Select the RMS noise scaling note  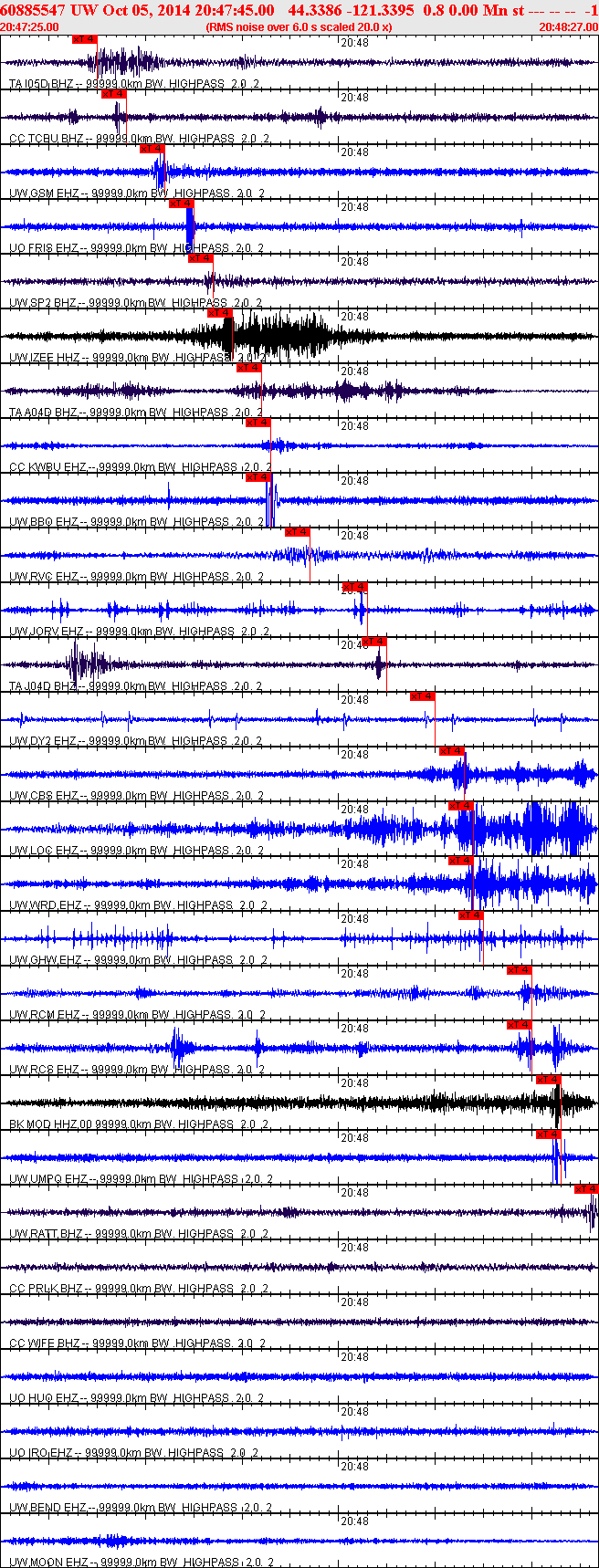(299, 26)
